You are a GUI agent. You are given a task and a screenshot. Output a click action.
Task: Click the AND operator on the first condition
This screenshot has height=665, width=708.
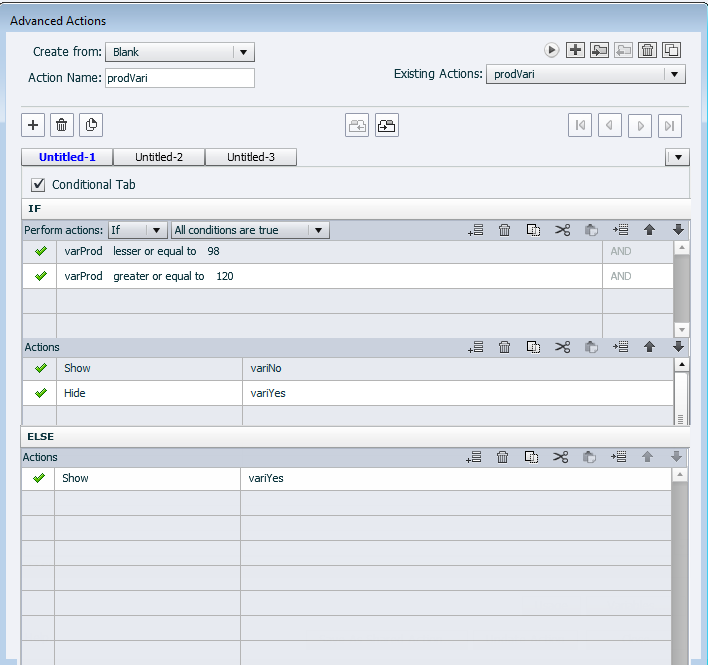[x=621, y=252]
